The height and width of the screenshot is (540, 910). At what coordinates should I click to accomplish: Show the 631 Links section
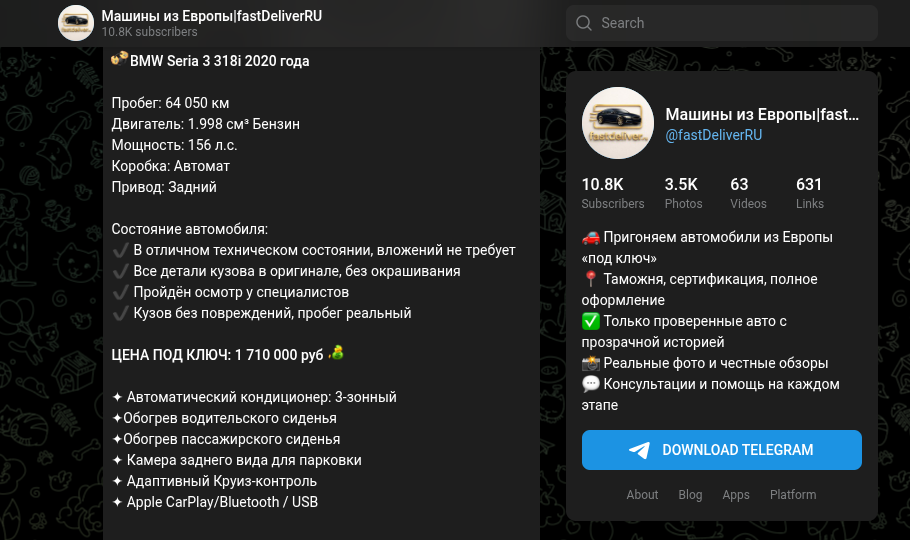point(809,193)
